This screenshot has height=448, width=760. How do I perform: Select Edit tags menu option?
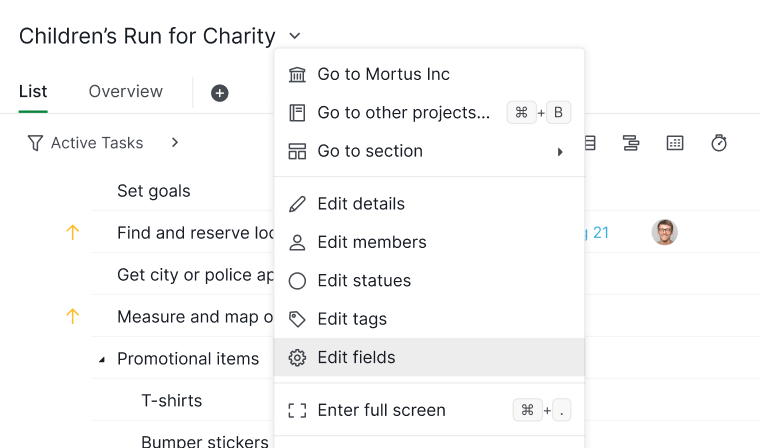[352, 319]
